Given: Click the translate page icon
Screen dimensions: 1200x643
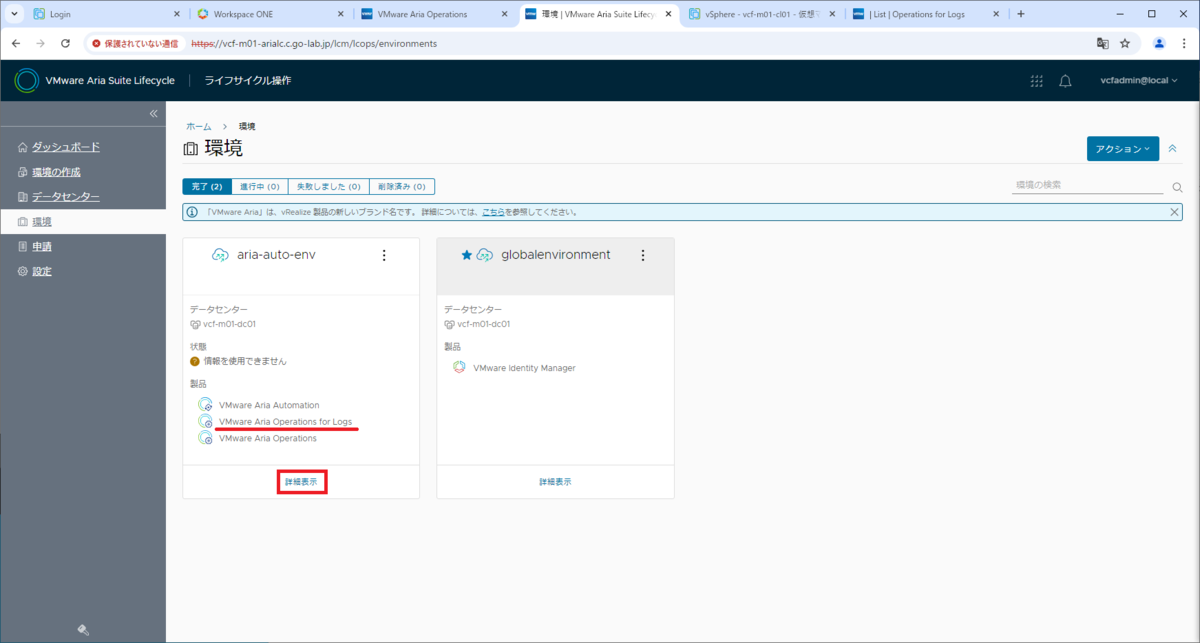Looking at the screenshot, I should tap(1102, 44).
